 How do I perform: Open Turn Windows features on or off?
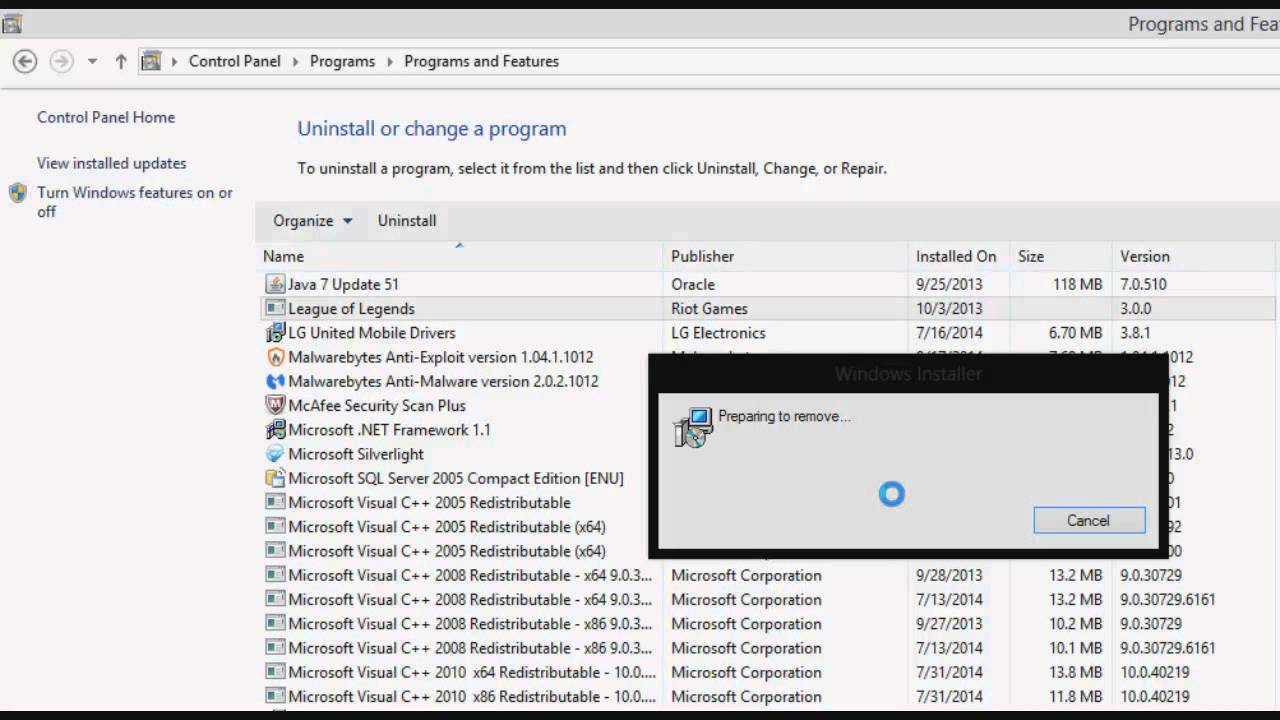(x=135, y=202)
